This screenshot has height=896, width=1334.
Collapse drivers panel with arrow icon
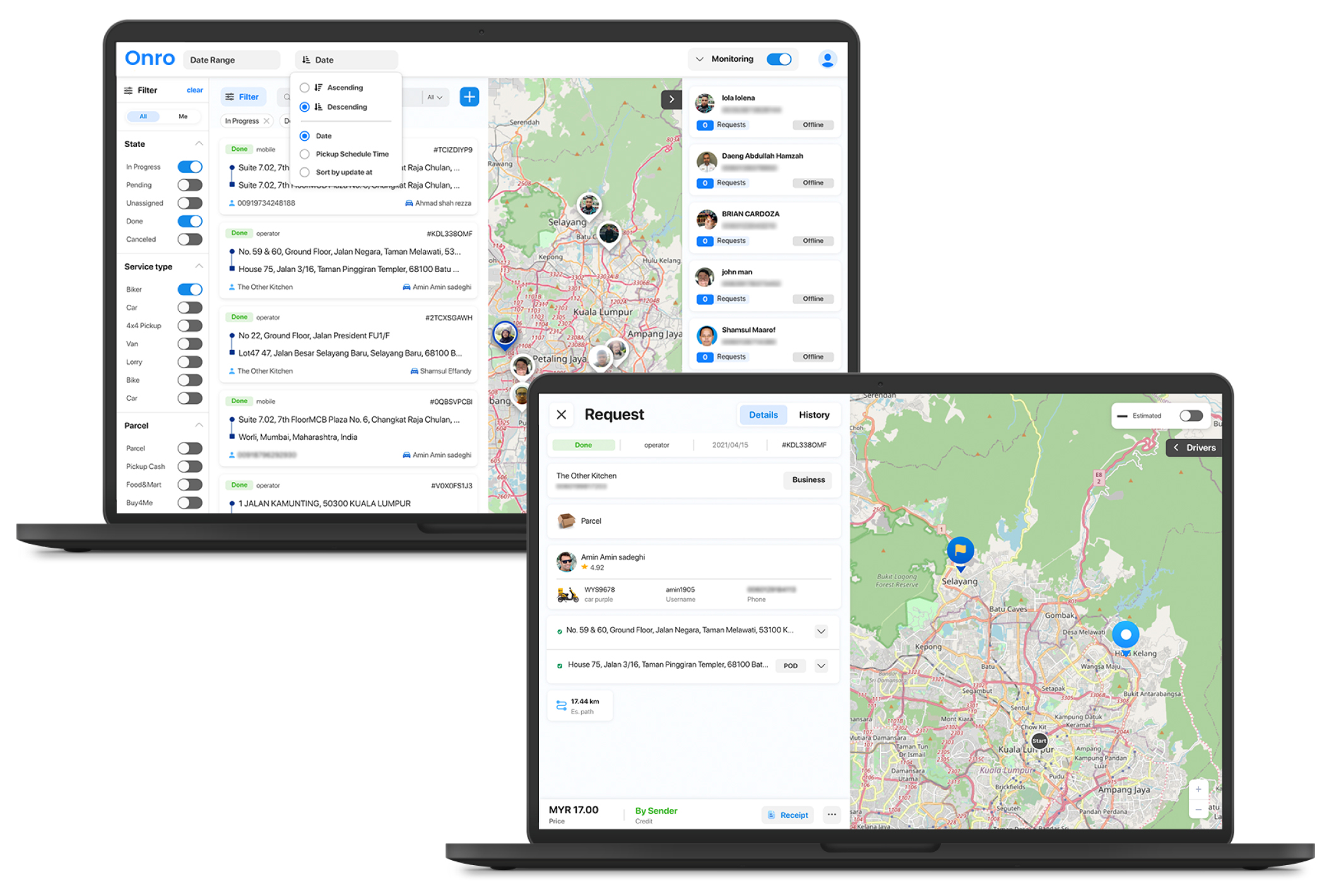click(671, 99)
